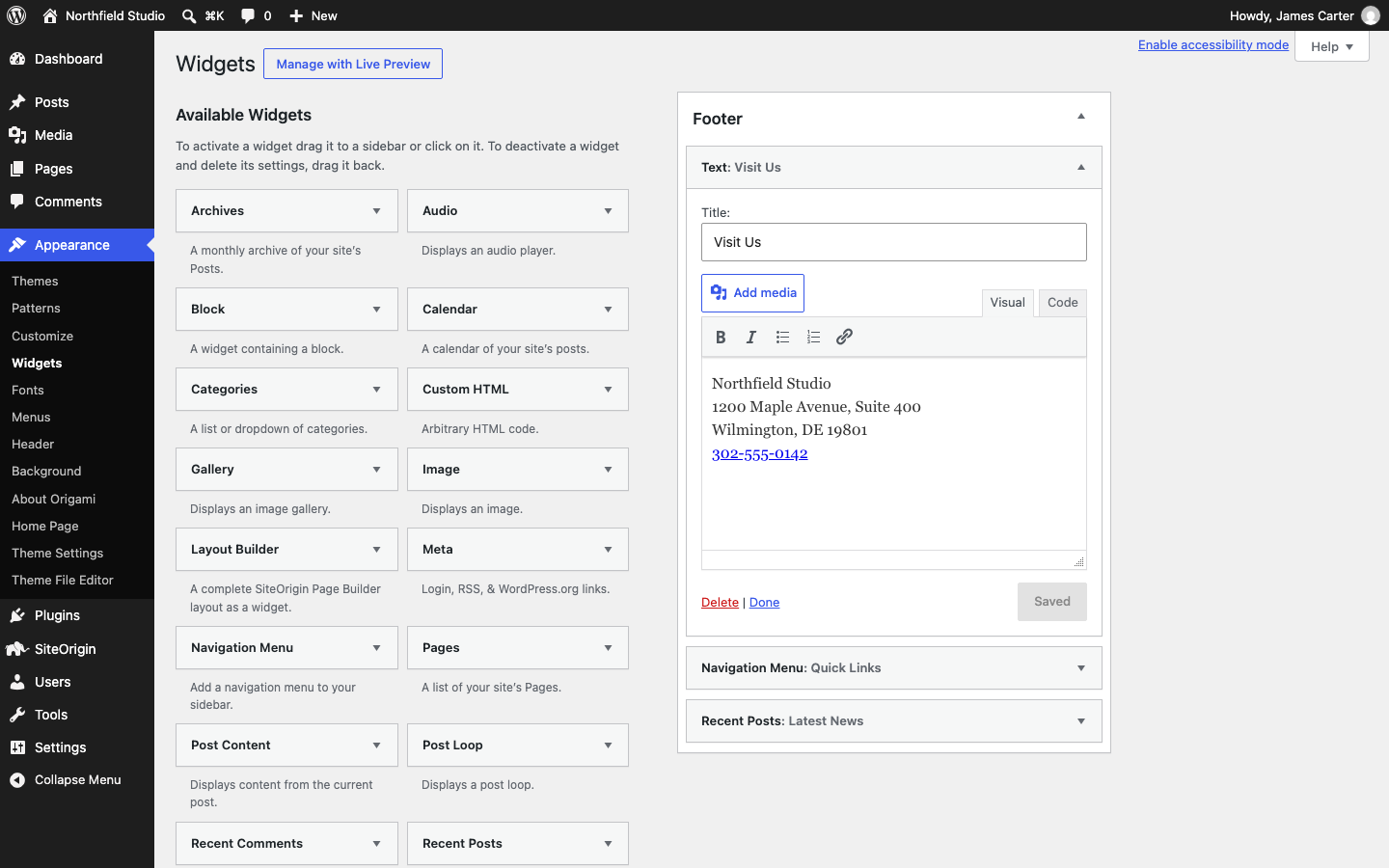Image resolution: width=1389 pixels, height=868 pixels.
Task: Click James Carter avatar icon
Action: [1371, 15]
